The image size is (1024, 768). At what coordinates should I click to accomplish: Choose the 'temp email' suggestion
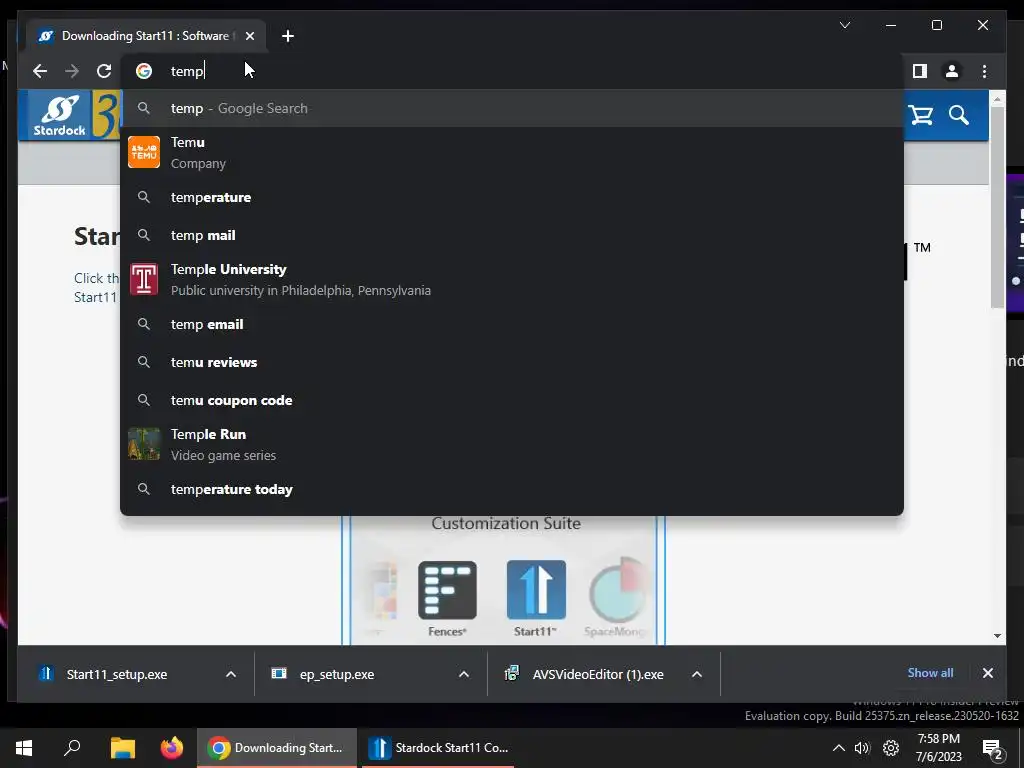(x=512, y=325)
